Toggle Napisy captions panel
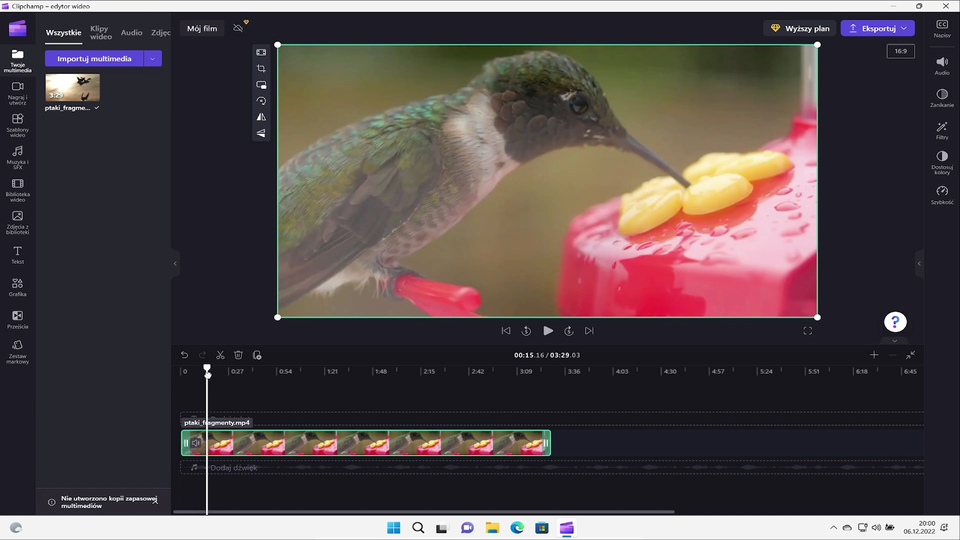Screen dimensions: 960x540 point(942,28)
